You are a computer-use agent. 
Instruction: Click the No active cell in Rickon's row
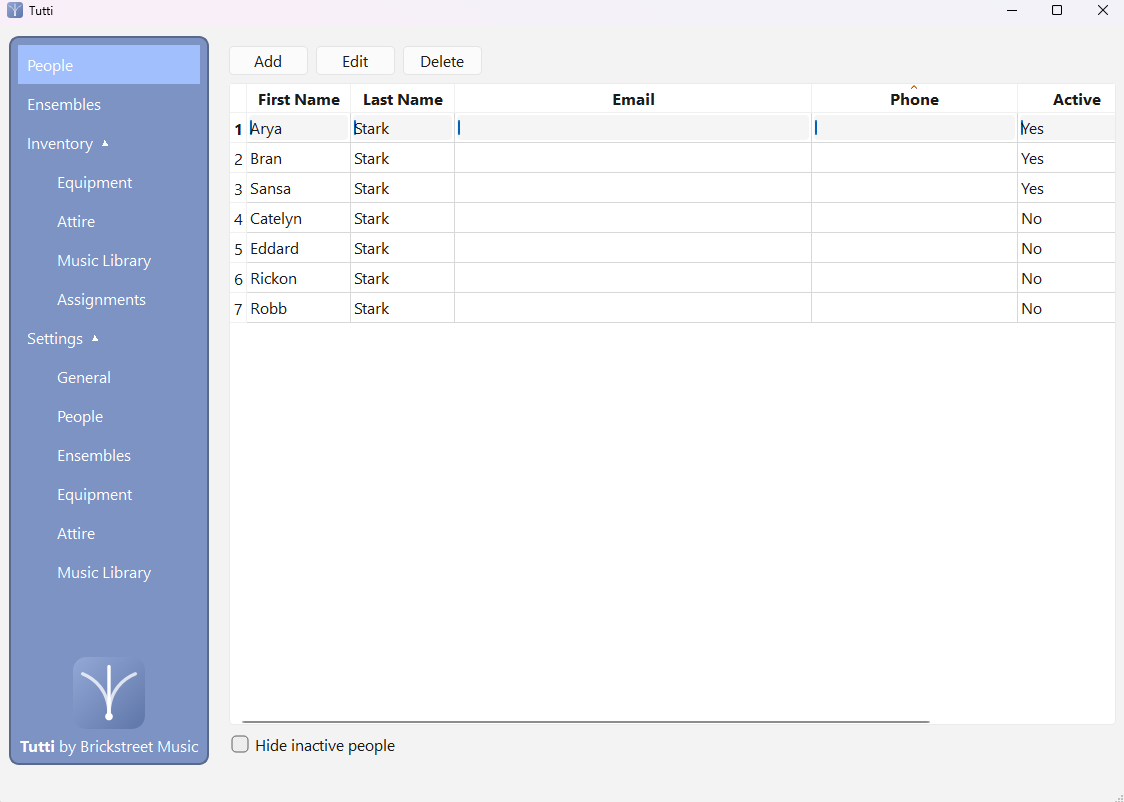pyautogui.click(x=1066, y=278)
